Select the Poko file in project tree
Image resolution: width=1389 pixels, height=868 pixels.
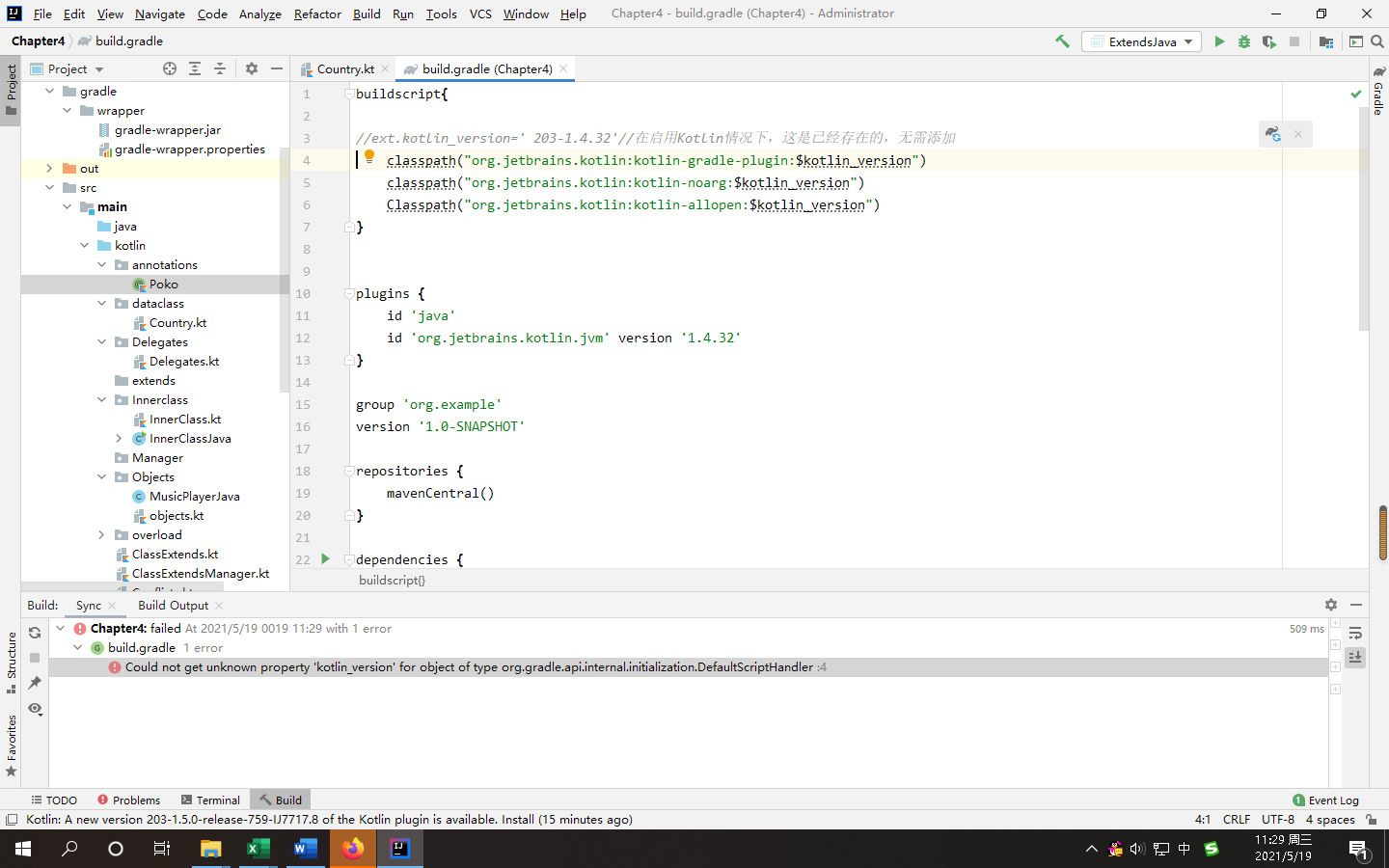(155, 284)
